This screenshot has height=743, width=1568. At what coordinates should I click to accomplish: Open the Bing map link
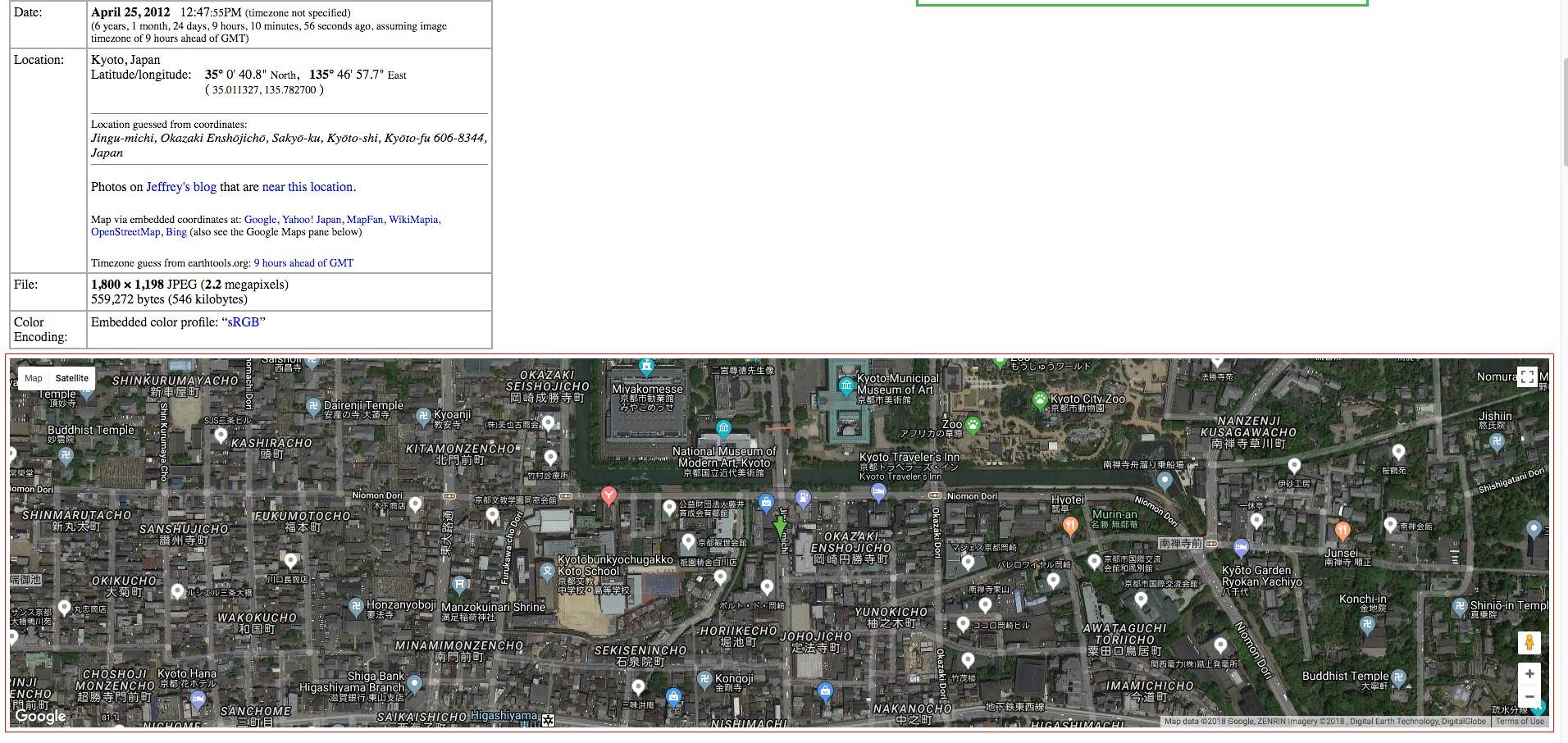pos(175,232)
